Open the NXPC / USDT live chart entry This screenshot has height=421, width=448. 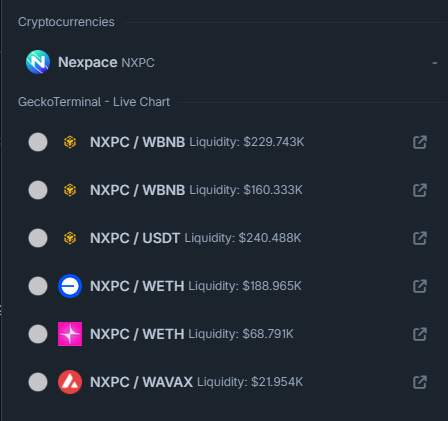(232, 238)
